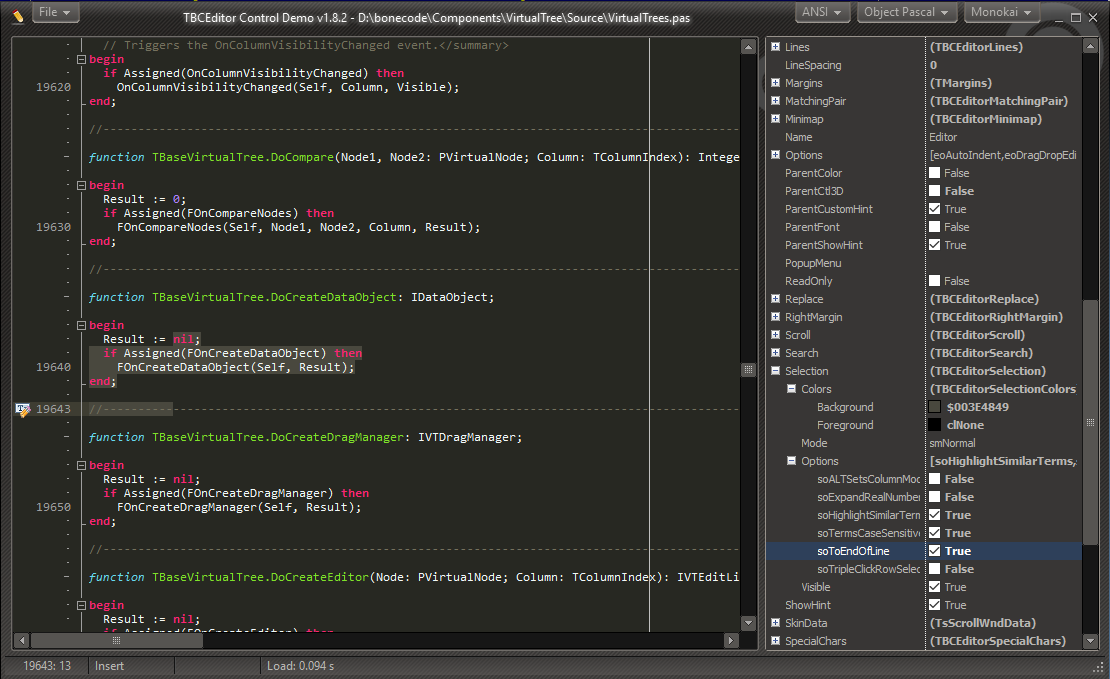Viewport: 1110px width, 679px height.
Task: Open the Monokai color scheme dropdown
Action: (x=1001, y=12)
